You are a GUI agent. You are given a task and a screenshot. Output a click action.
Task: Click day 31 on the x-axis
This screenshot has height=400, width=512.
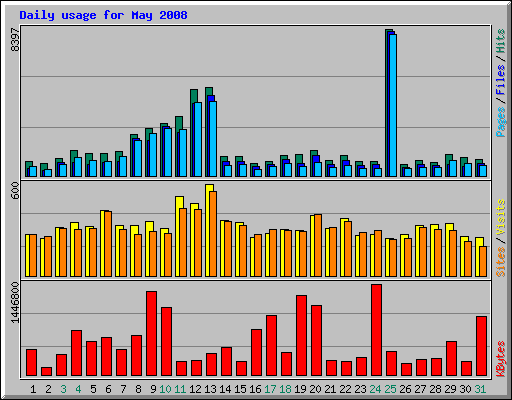point(480,389)
